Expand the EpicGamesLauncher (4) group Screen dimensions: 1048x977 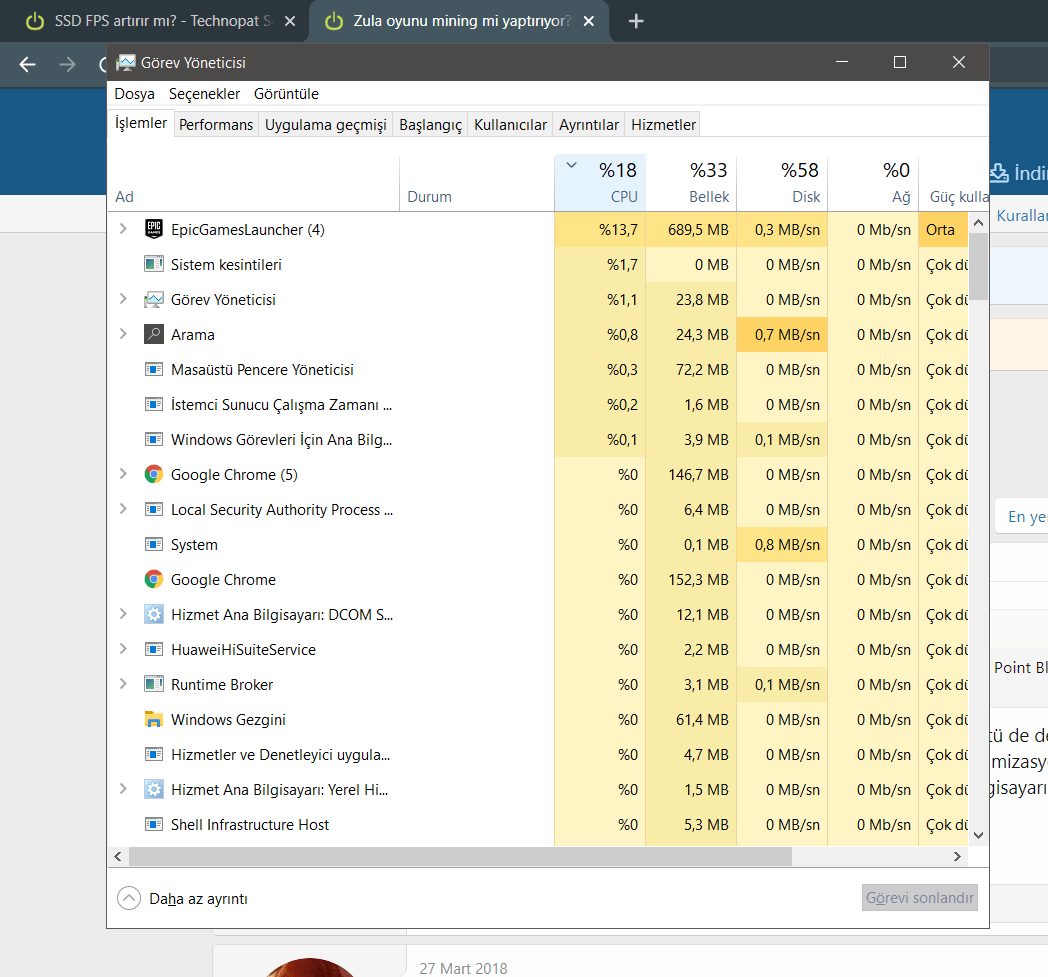[123, 229]
